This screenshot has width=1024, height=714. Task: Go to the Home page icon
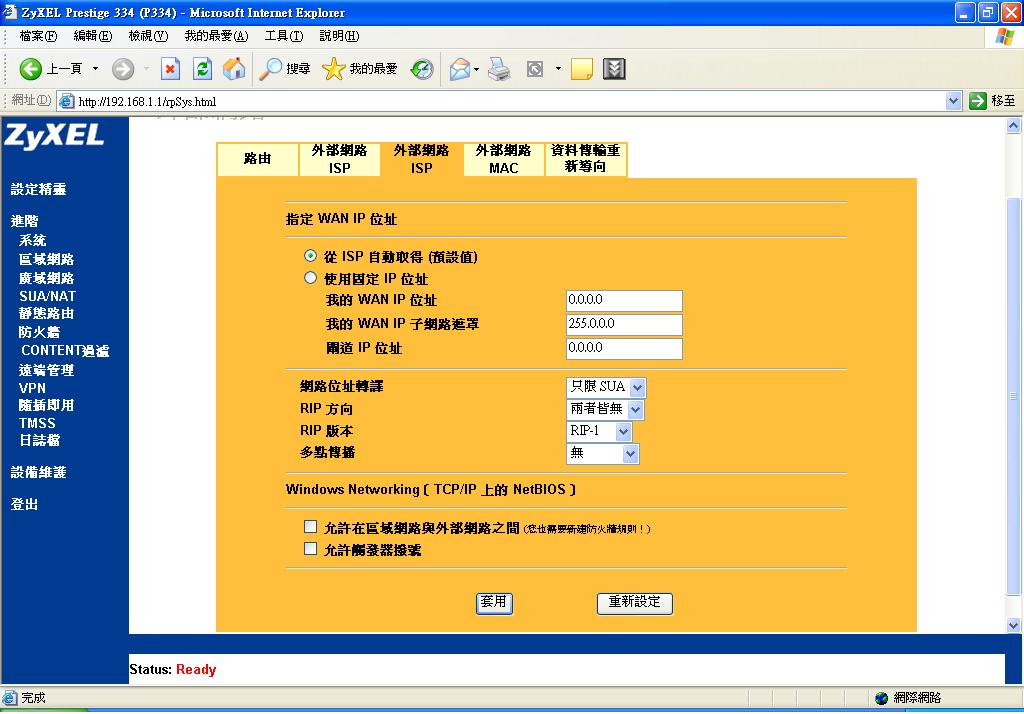point(234,69)
